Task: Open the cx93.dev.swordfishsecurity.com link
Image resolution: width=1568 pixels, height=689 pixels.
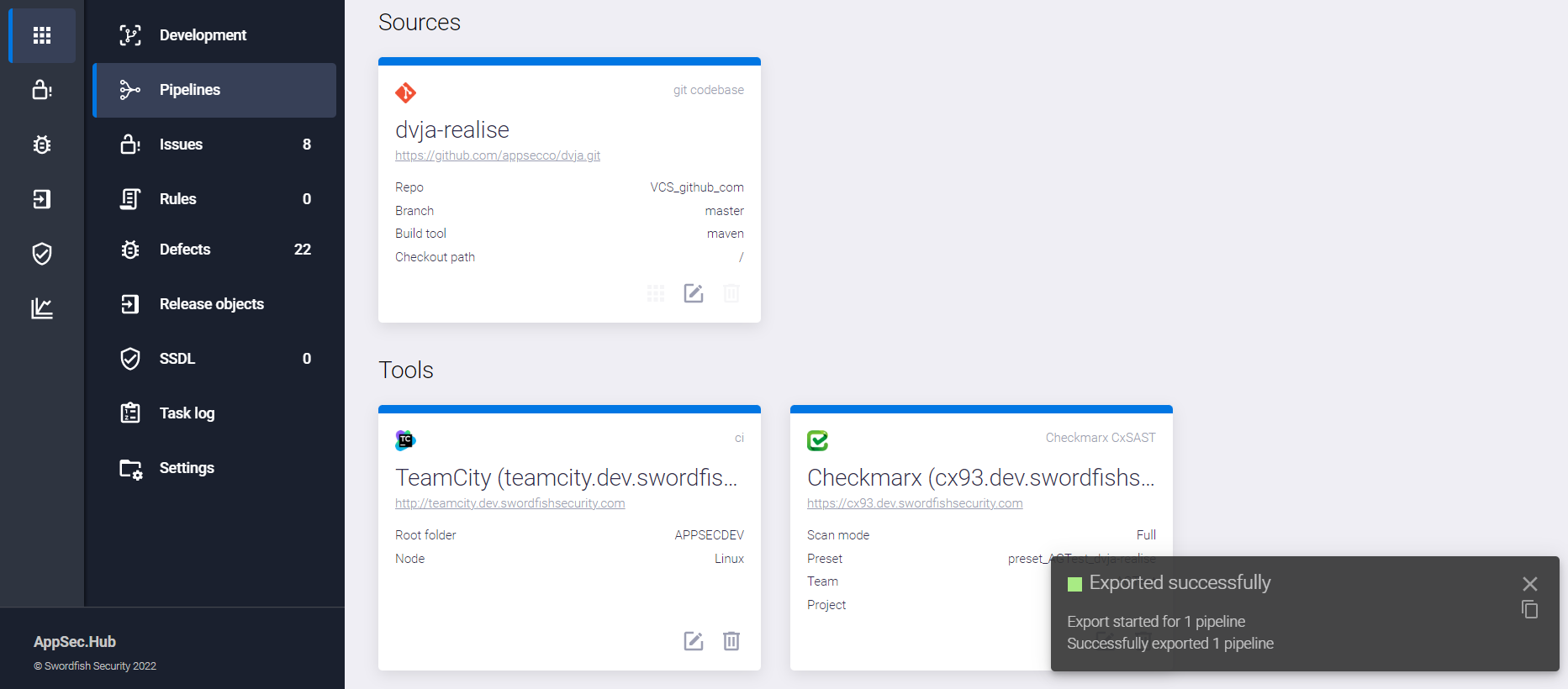Action: pos(915,503)
